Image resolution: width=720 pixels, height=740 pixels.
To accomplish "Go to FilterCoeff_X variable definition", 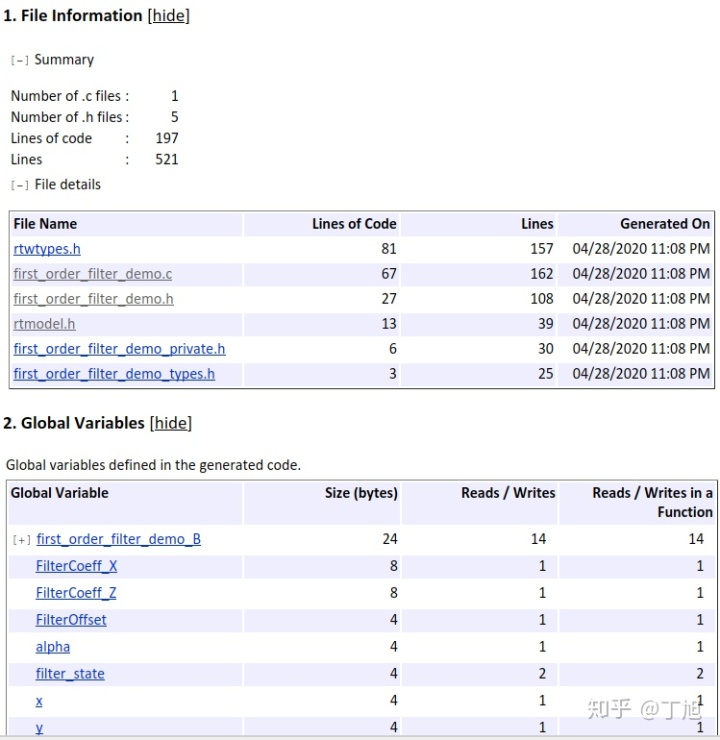I will (76, 566).
